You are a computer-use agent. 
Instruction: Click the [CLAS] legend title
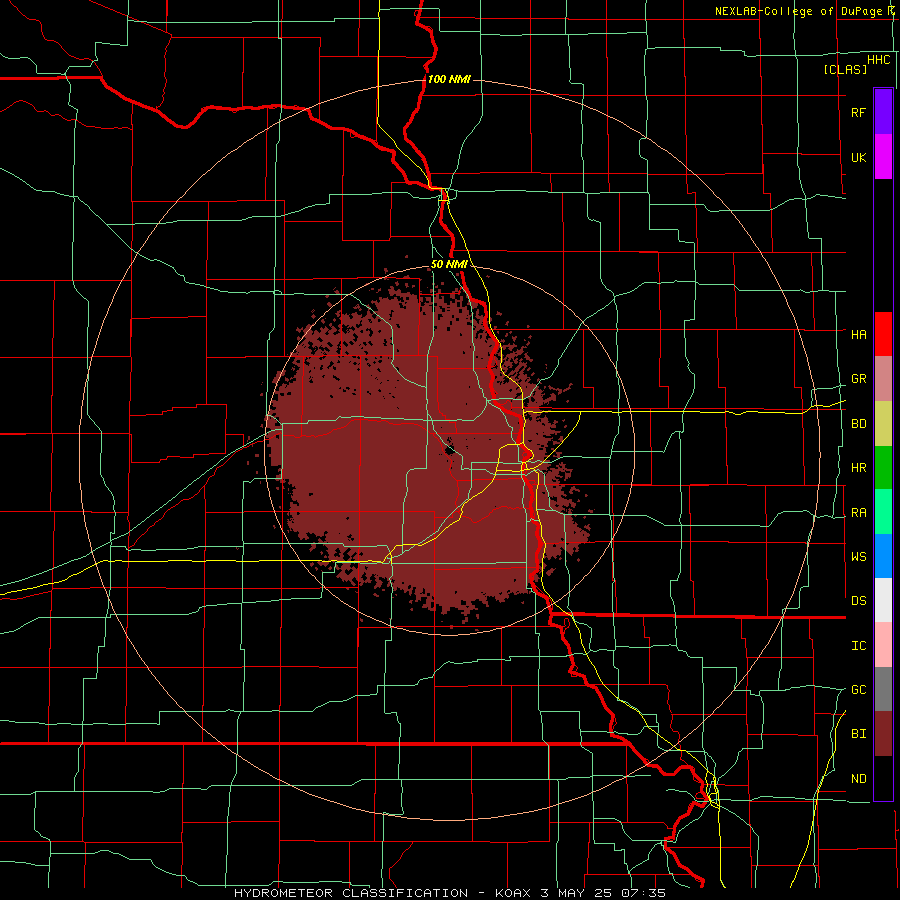845,69
